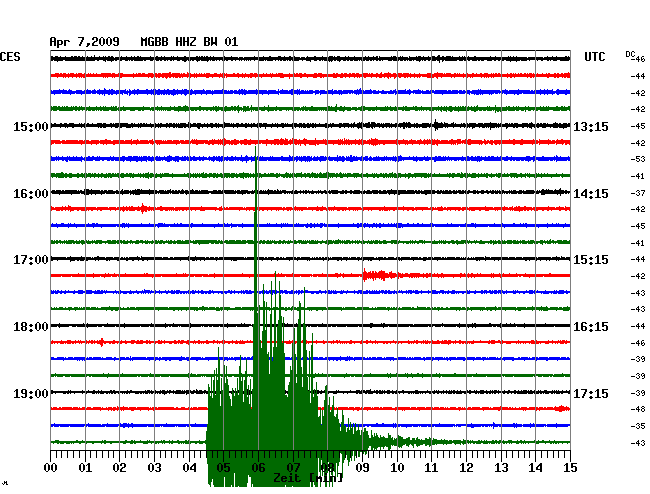Screen dimensions: 650x494
Task: Click minute axis tick label "02"
Action: (x=119, y=468)
